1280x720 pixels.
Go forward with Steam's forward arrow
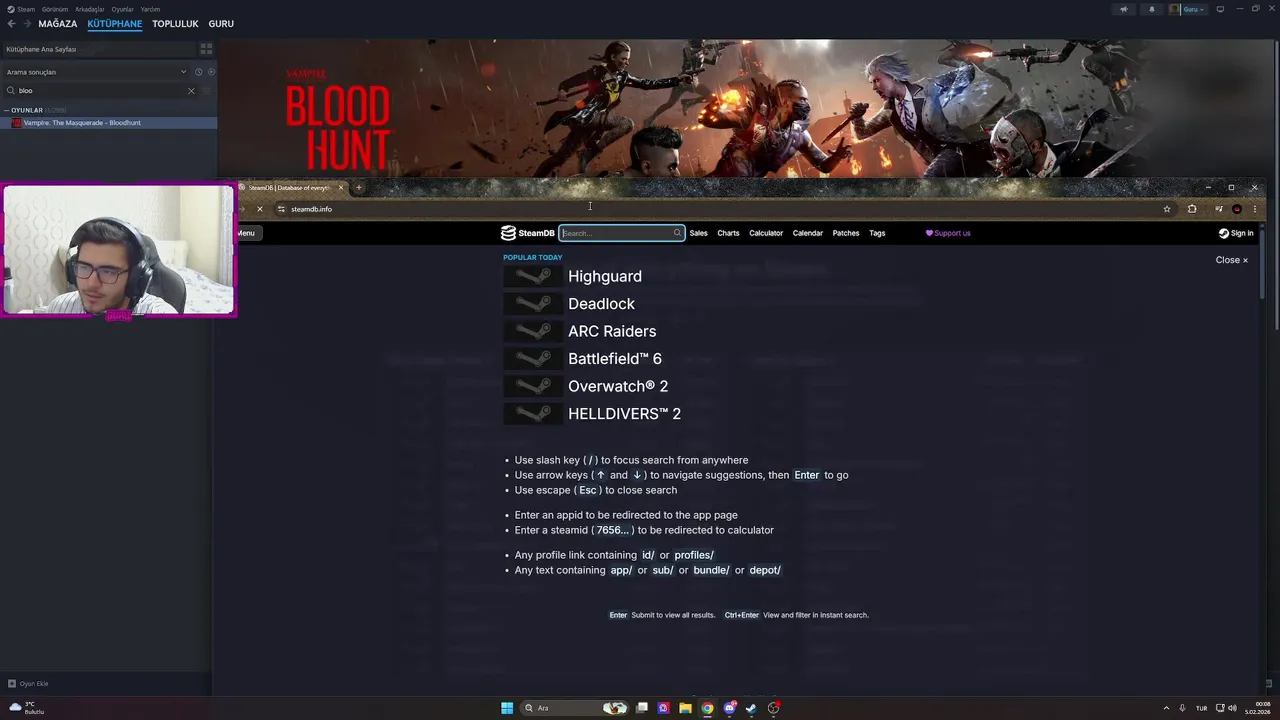click(x=27, y=24)
